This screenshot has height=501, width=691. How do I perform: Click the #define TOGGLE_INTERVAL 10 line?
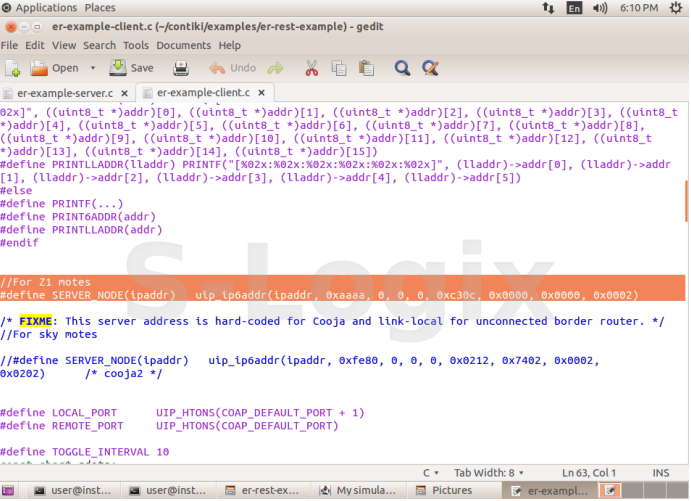85,452
